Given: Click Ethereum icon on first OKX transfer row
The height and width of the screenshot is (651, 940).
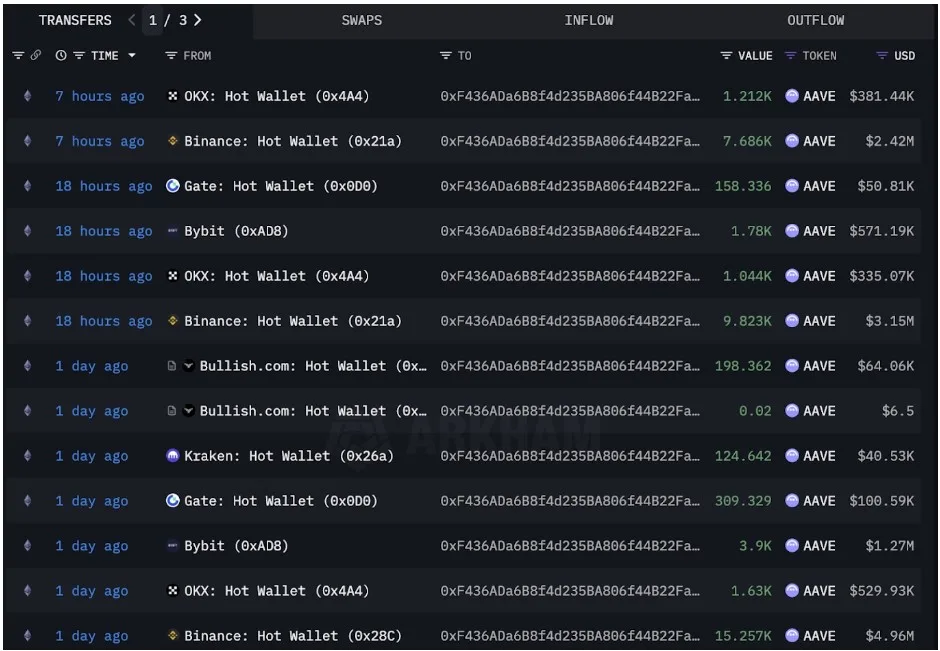Looking at the screenshot, I should click(27, 96).
